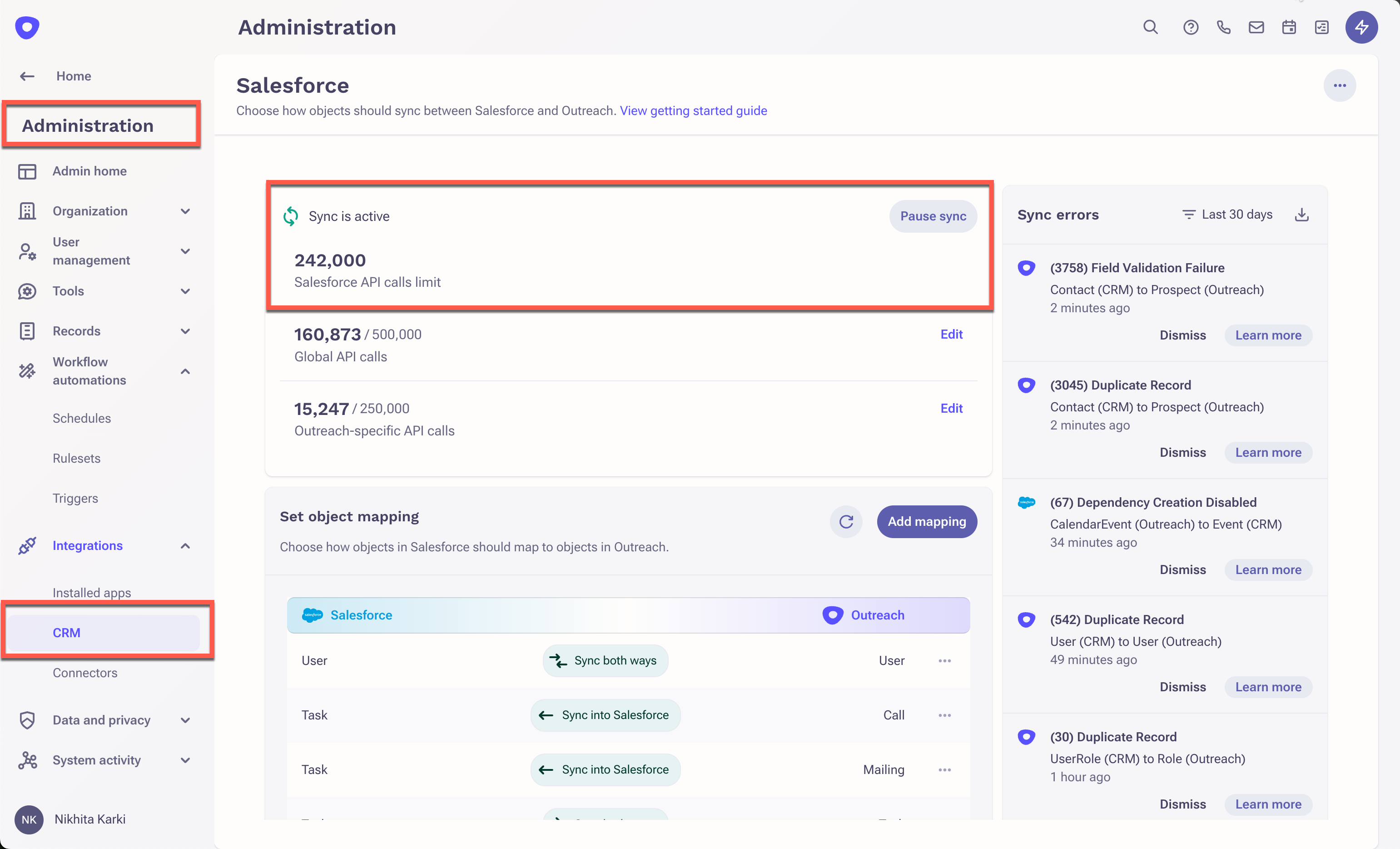
Task: Click the refresh mapping circular icon
Action: (846, 521)
